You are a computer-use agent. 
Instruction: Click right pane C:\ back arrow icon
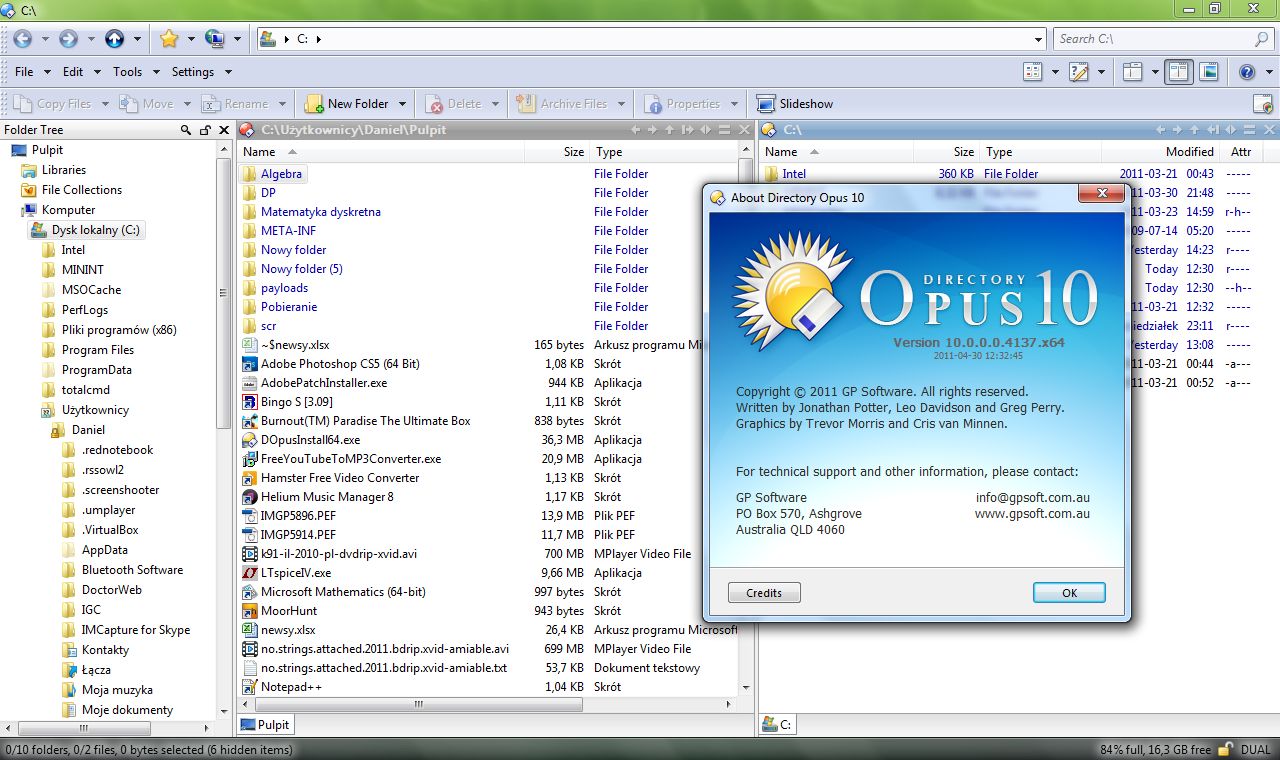pyautogui.click(x=1160, y=130)
